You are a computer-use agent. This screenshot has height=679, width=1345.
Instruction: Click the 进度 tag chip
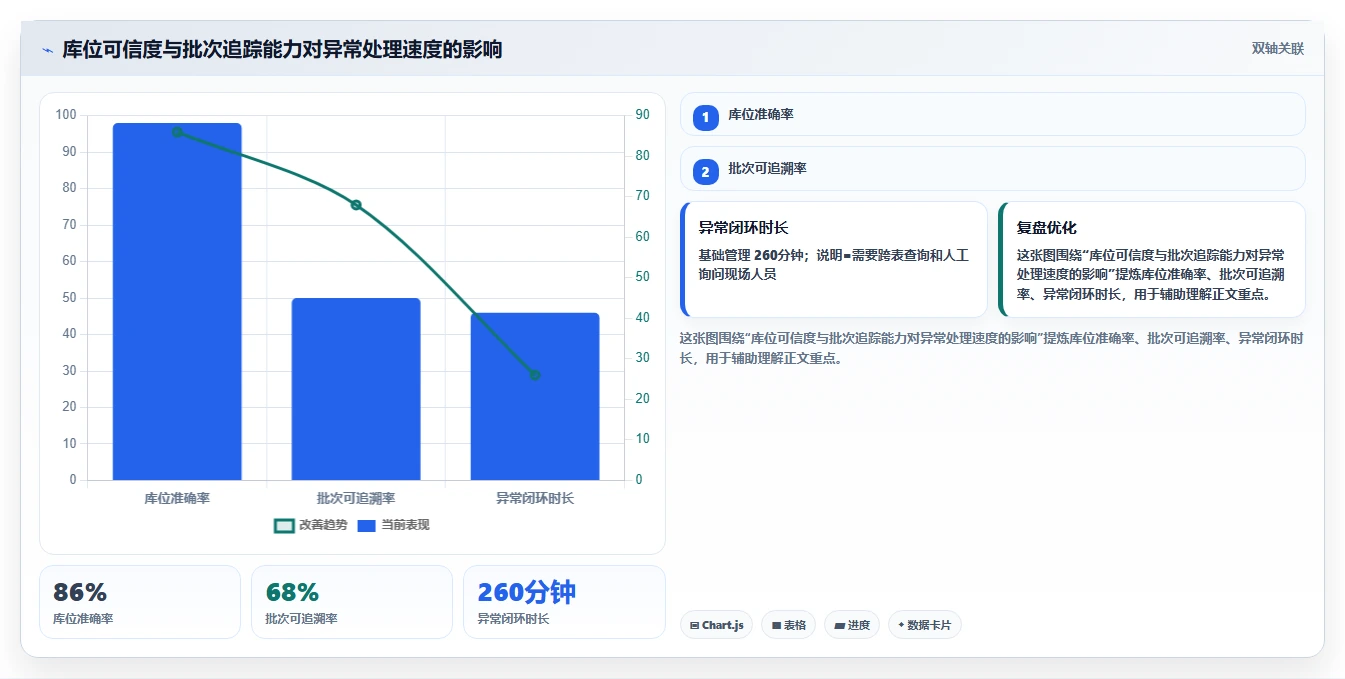852,625
